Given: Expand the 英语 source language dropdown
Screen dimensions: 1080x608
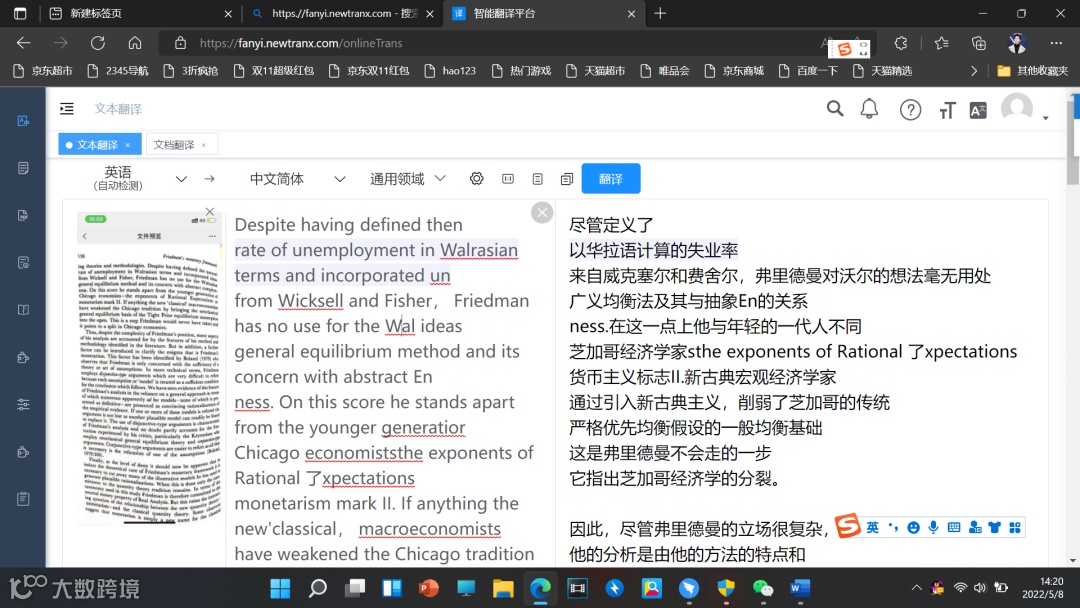Looking at the screenshot, I should point(181,179).
